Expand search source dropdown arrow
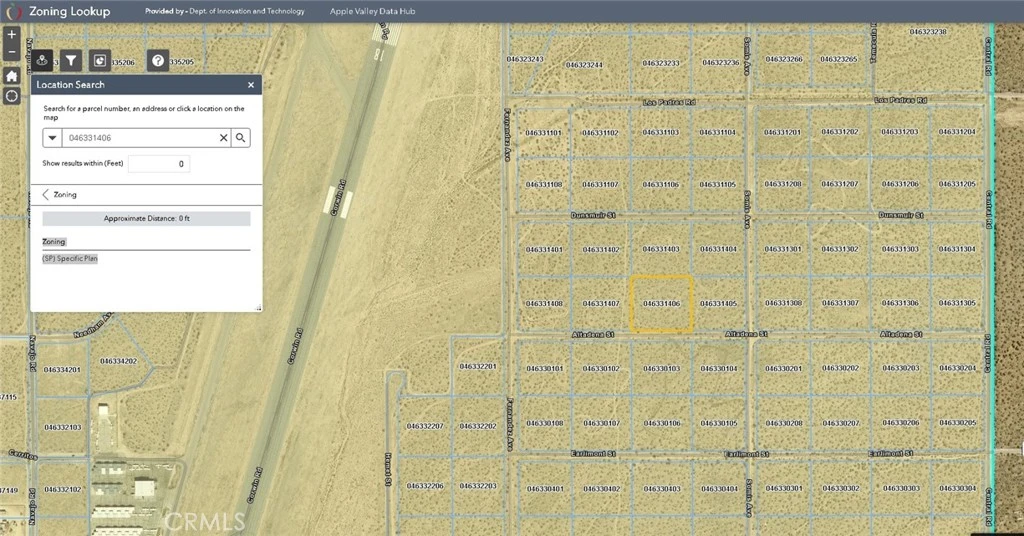This screenshot has height=536, width=1024. click(52, 138)
